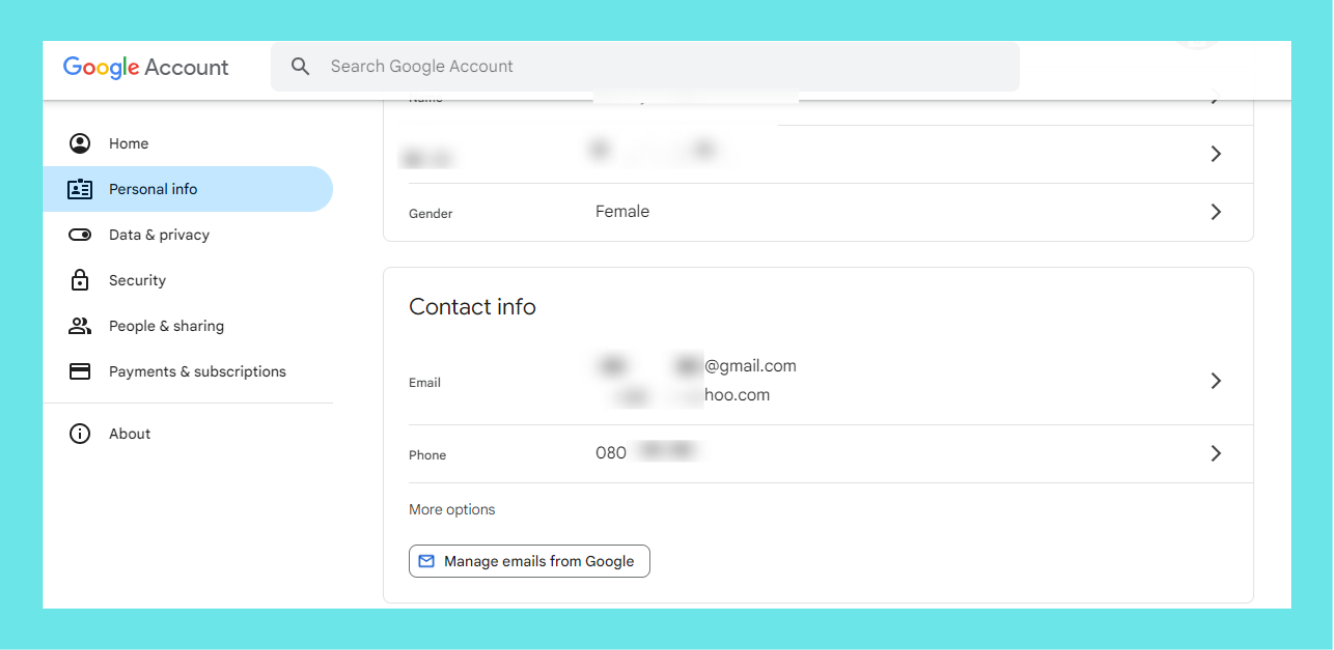
Task: Select Data & privacy in sidebar
Action: click(159, 235)
